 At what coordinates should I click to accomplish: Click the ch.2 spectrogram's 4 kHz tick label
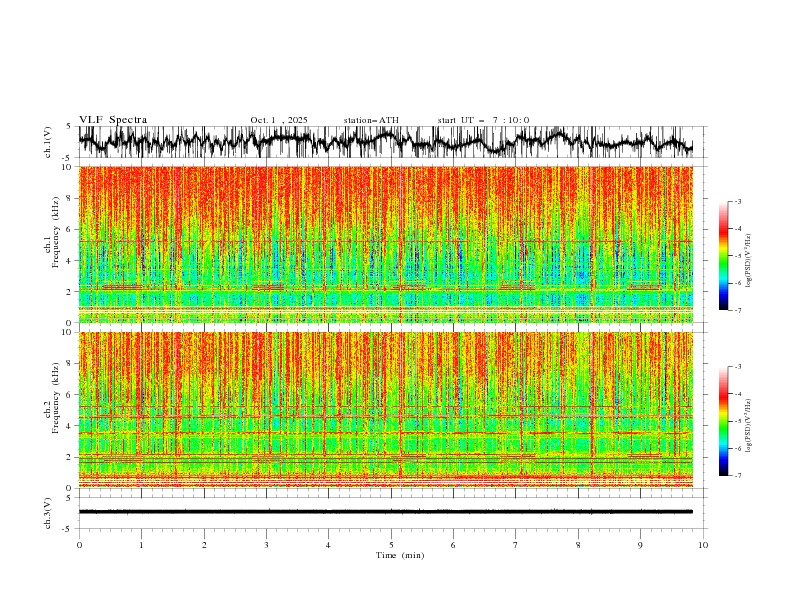pyautogui.click(x=70, y=426)
